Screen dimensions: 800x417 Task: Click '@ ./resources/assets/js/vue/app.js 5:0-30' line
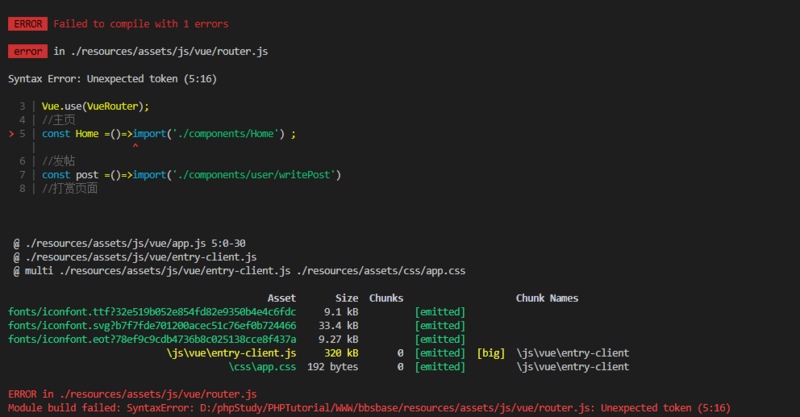click(x=129, y=243)
